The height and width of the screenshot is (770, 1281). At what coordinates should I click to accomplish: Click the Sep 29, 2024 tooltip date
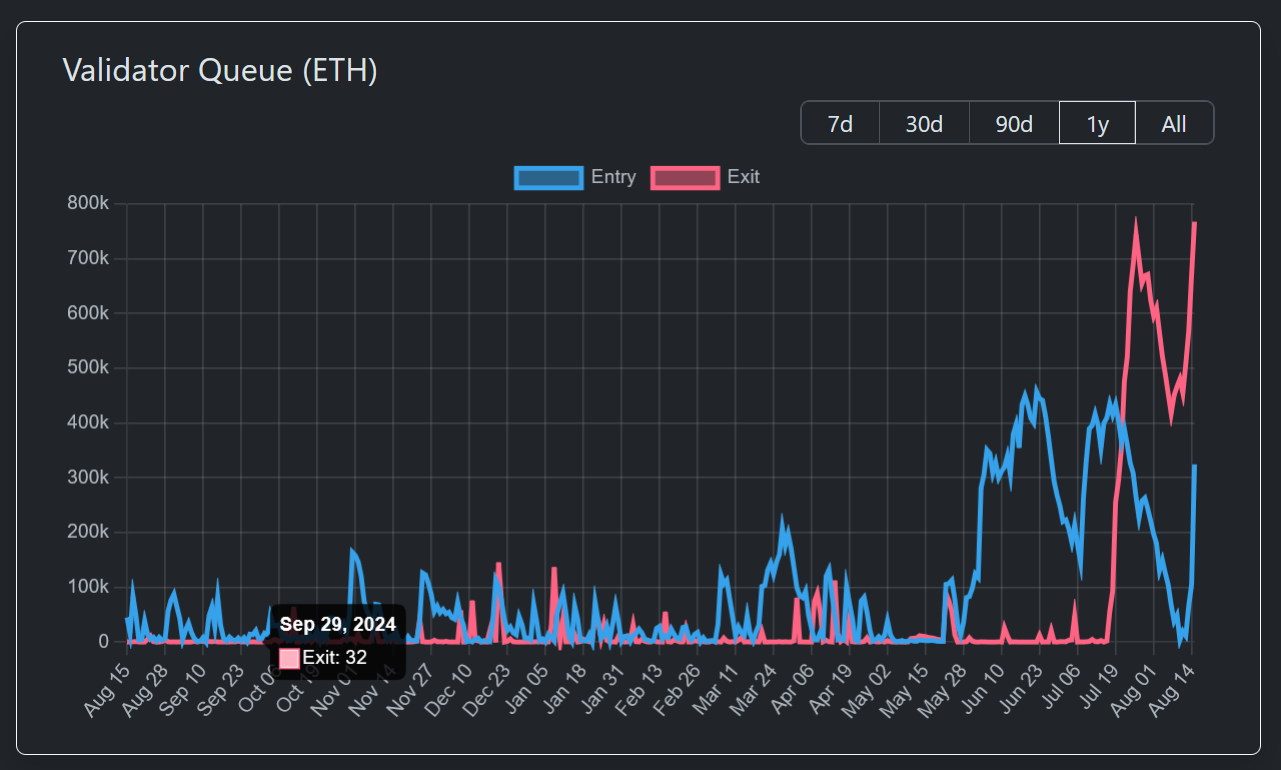[337, 624]
